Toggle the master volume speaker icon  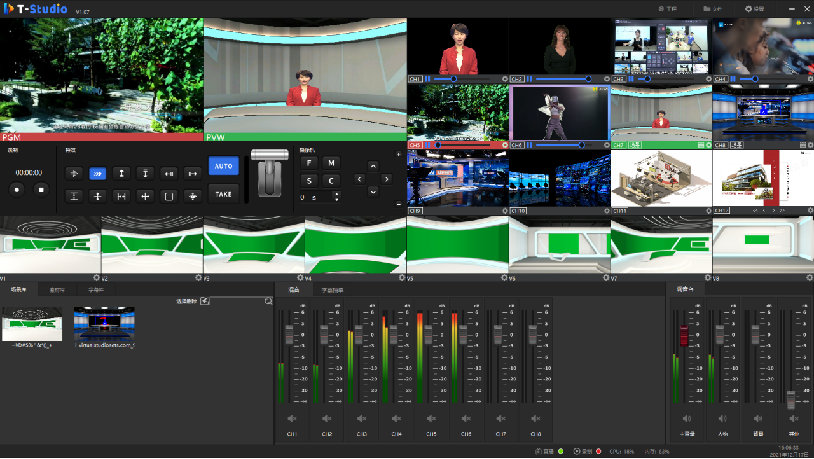coord(686,418)
